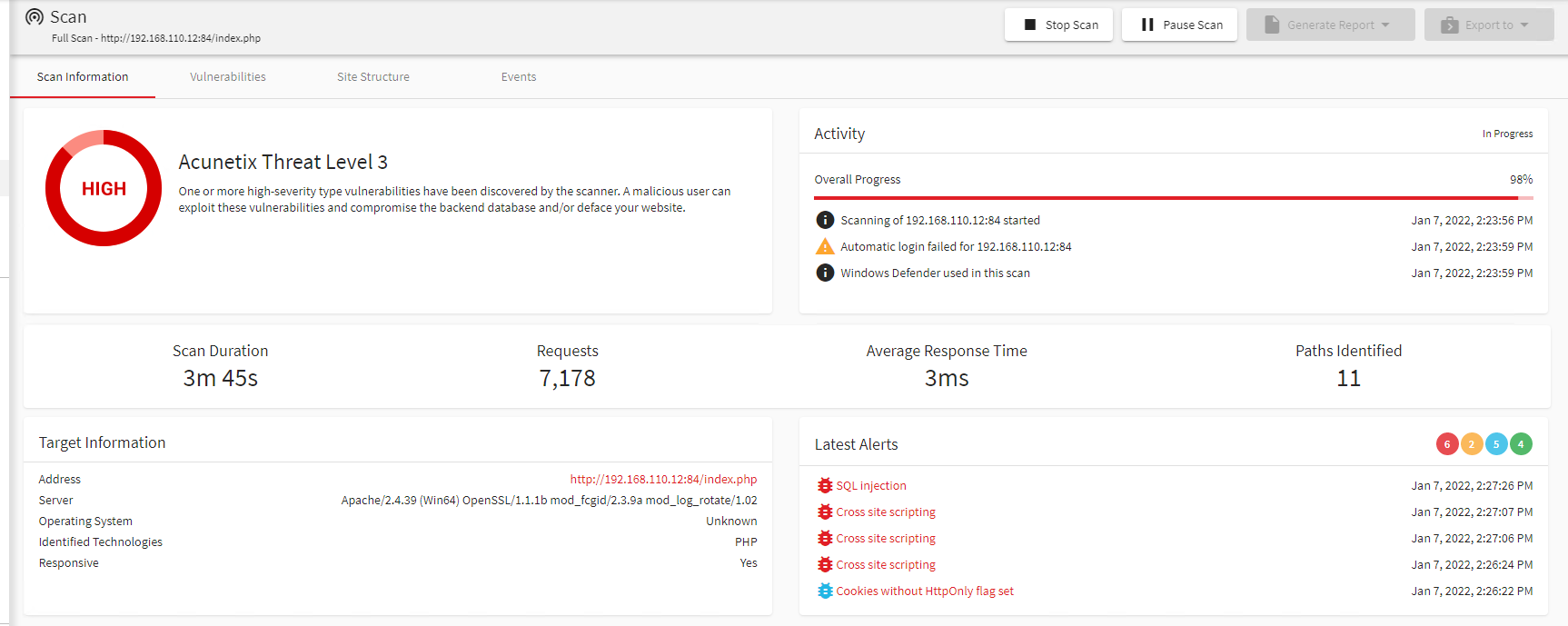The image size is (1568, 626).
Task: Click the blue low-severity count badge 5
Action: coord(1496,444)
